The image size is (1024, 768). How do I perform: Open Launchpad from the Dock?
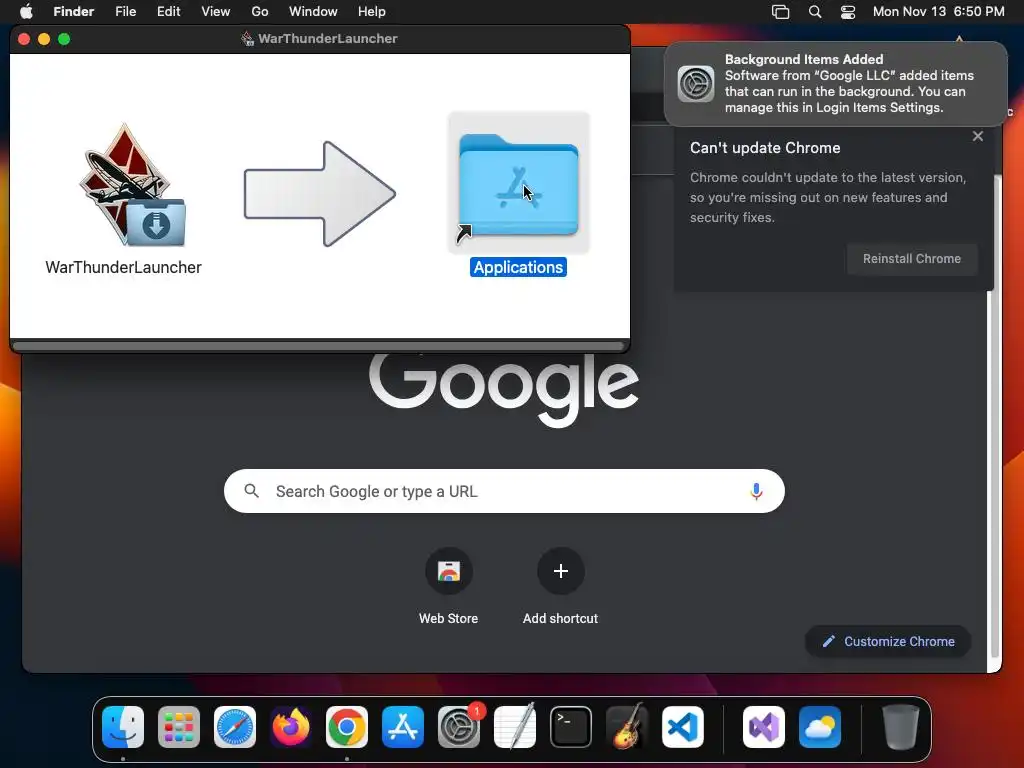coord(179,727)
